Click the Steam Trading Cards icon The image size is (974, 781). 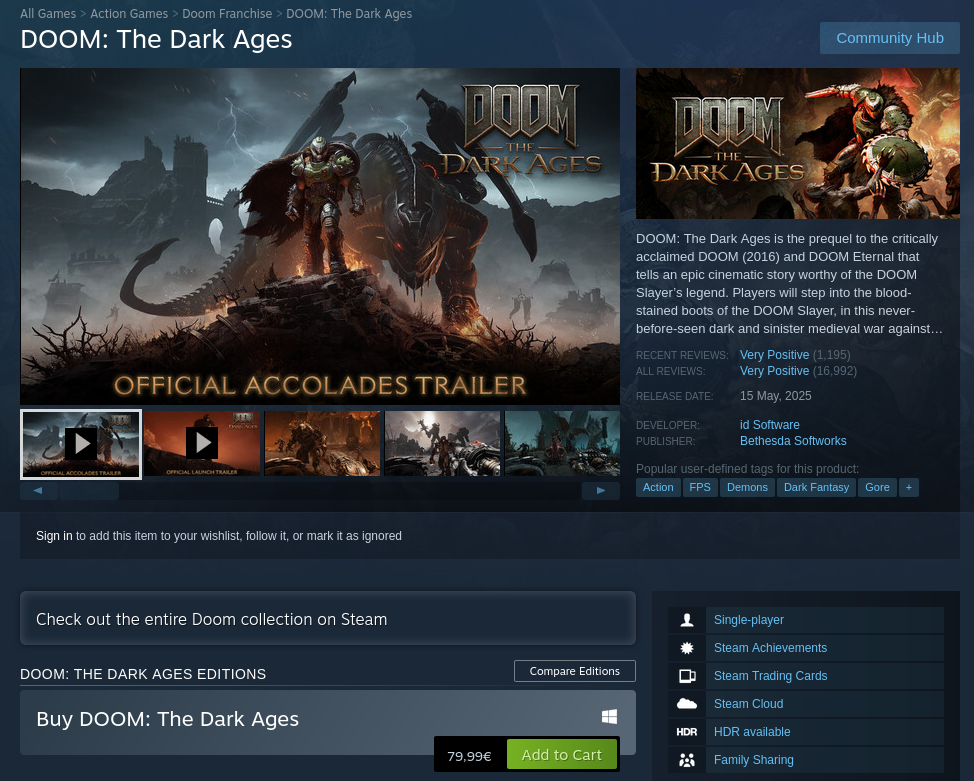coord(686,676)
